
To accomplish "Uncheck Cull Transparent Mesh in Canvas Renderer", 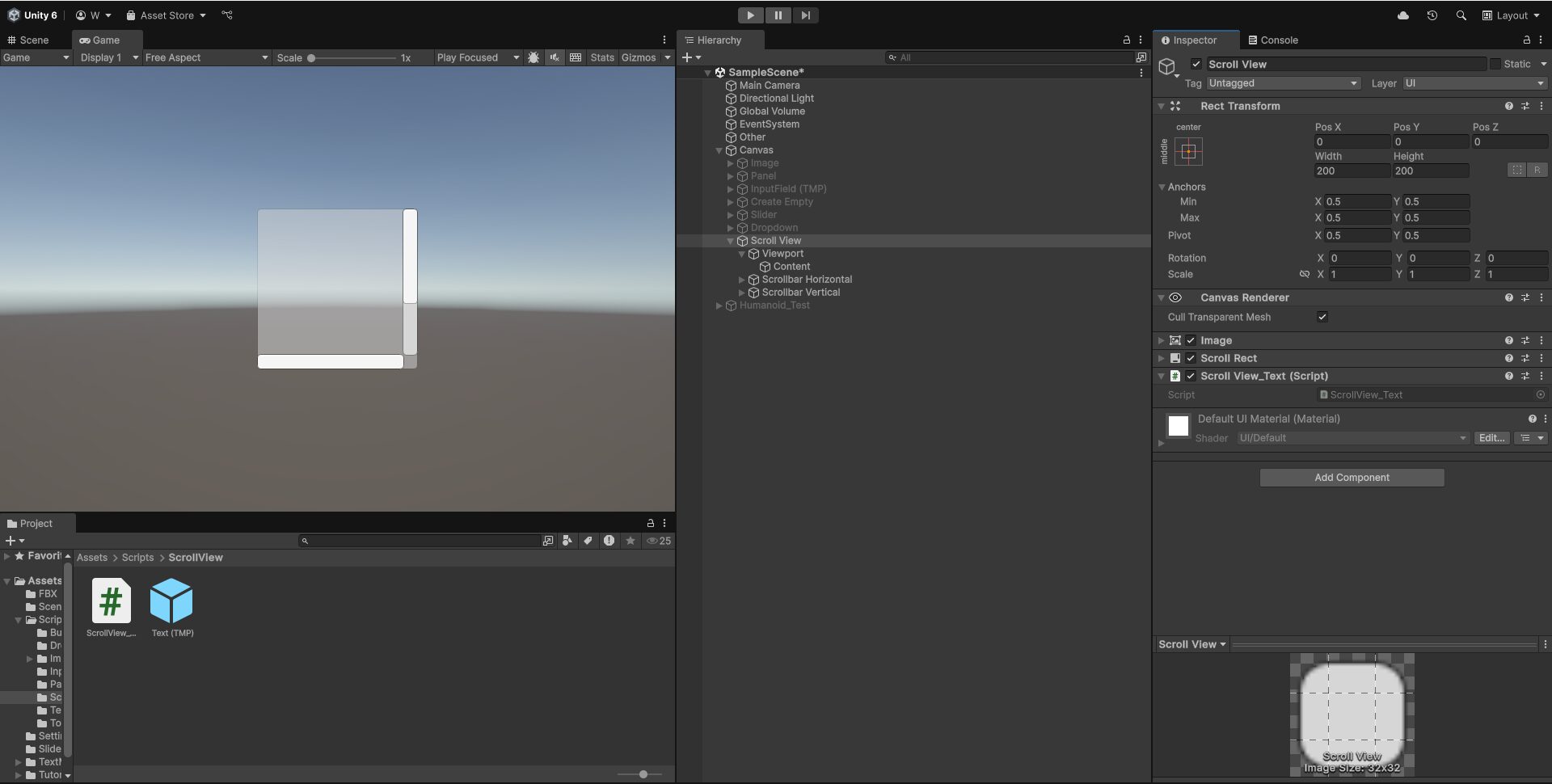I will [x=1322, y=317].
